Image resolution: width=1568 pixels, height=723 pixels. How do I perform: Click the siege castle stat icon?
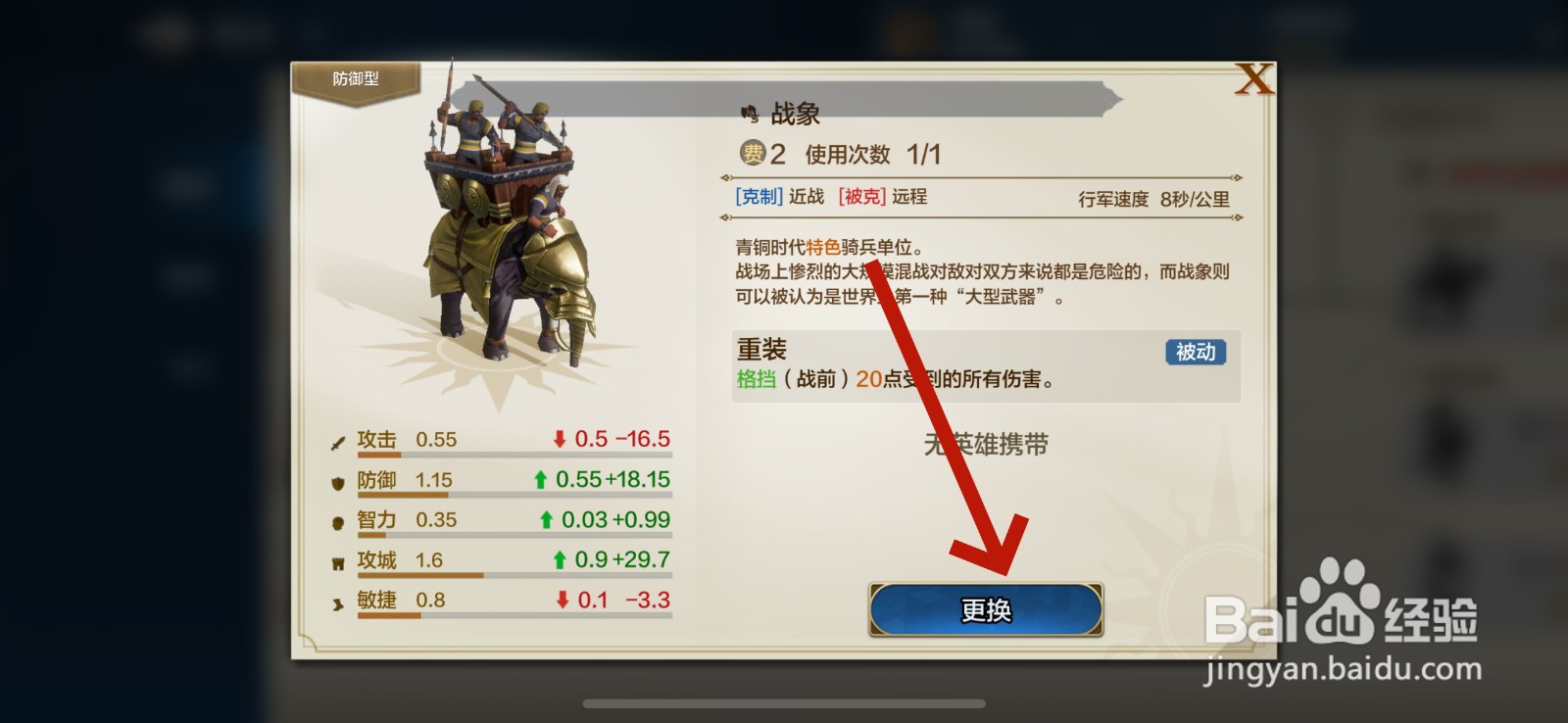pos(338,563)
